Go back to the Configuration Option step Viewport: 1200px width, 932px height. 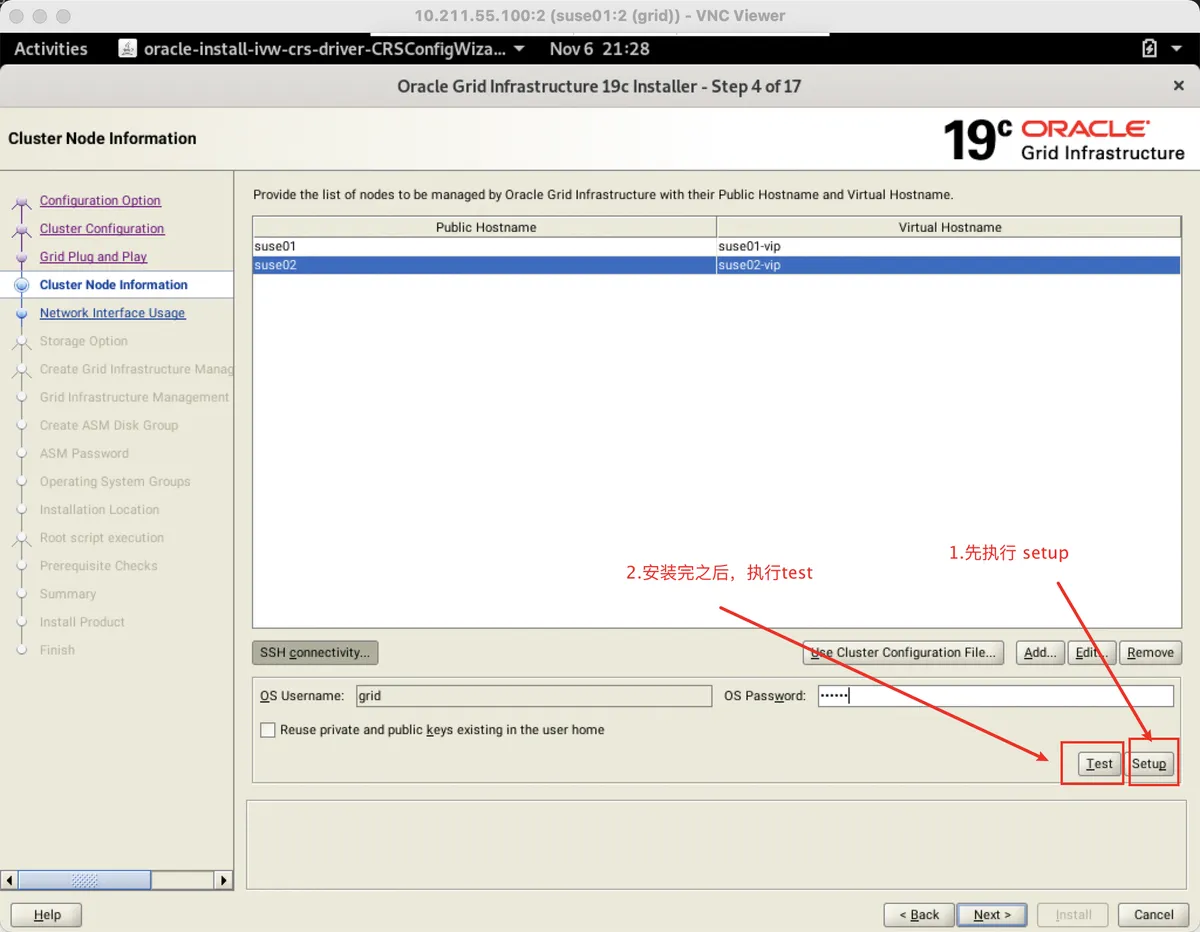(100, 200)
